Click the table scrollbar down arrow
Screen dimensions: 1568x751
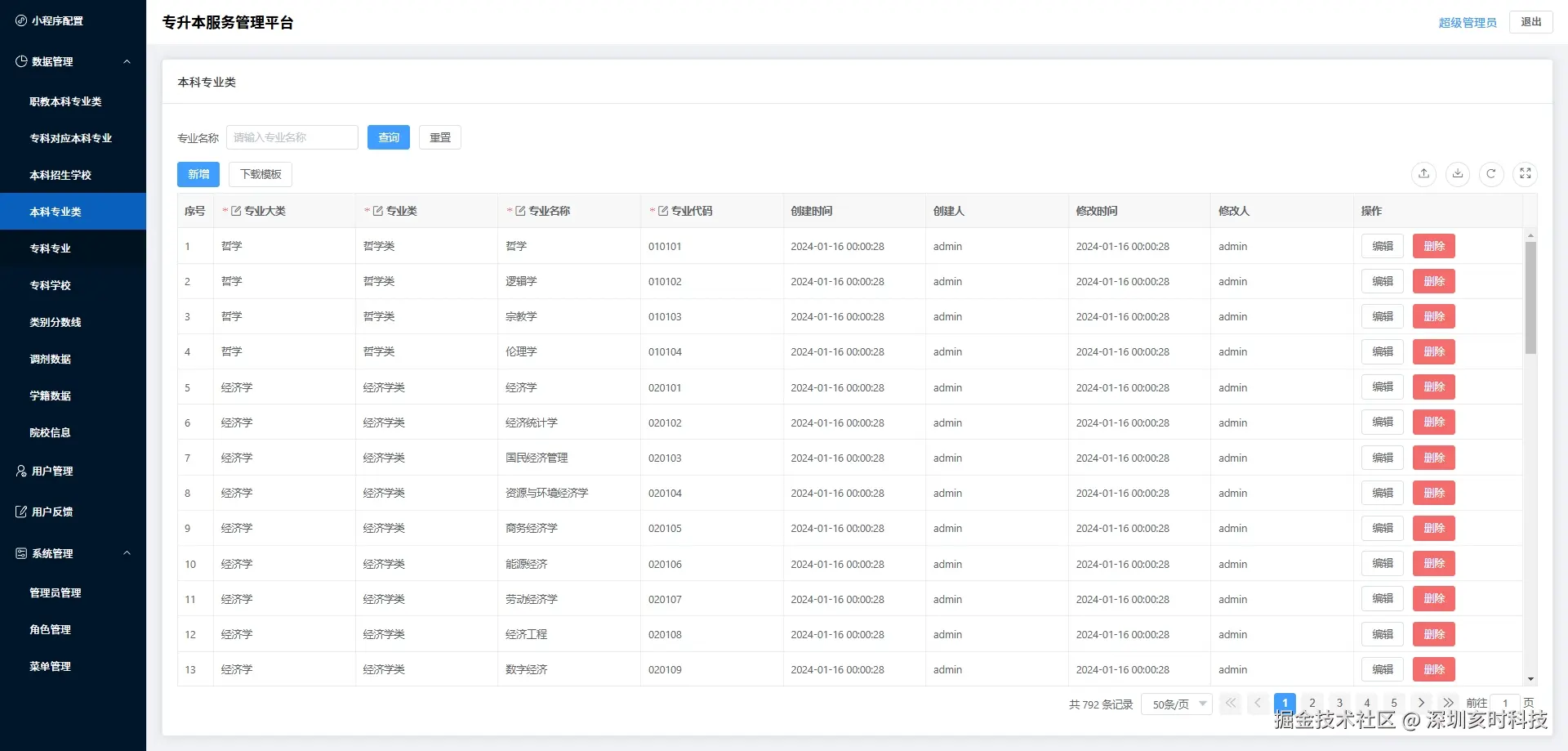pyautogui.click(x=1530, y=679)
